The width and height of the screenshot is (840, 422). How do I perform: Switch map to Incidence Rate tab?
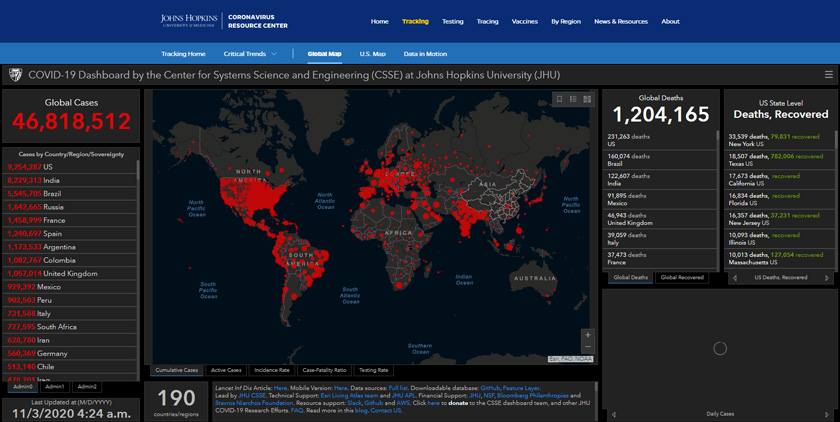pos(271,370)
